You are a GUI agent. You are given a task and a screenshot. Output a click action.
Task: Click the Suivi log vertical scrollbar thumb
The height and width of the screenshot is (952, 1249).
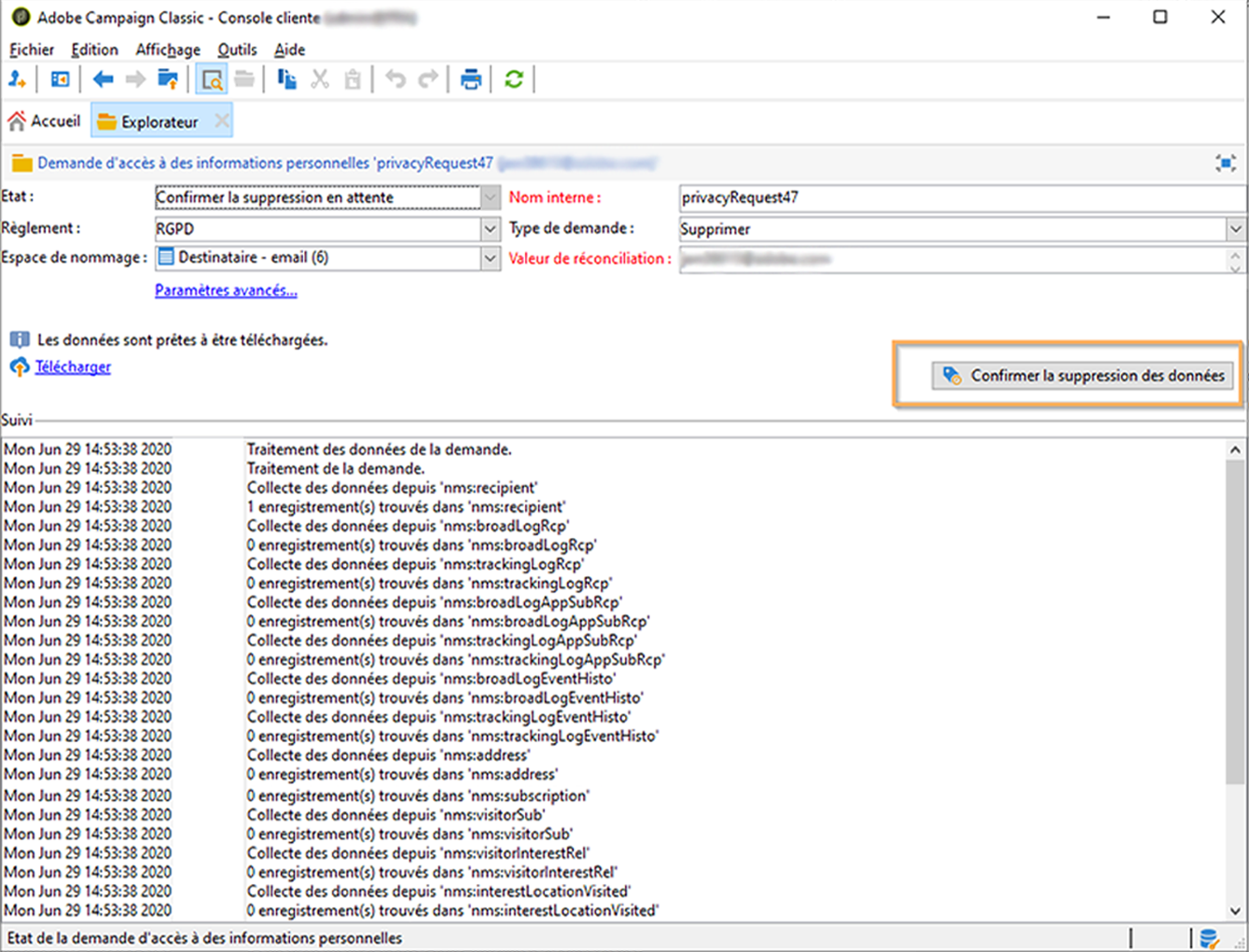[1236, 623]
